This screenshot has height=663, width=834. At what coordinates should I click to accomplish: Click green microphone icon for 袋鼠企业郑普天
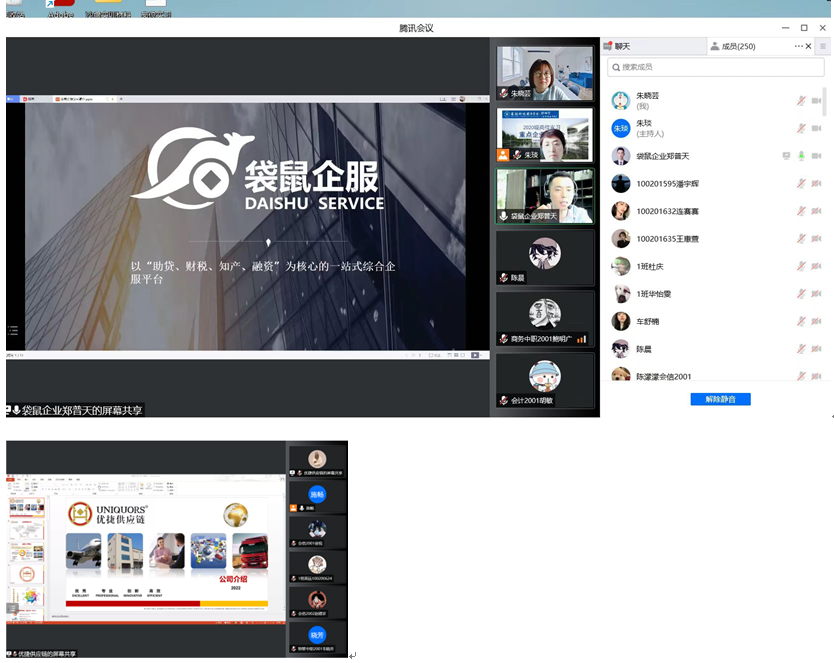click(801, 156)
